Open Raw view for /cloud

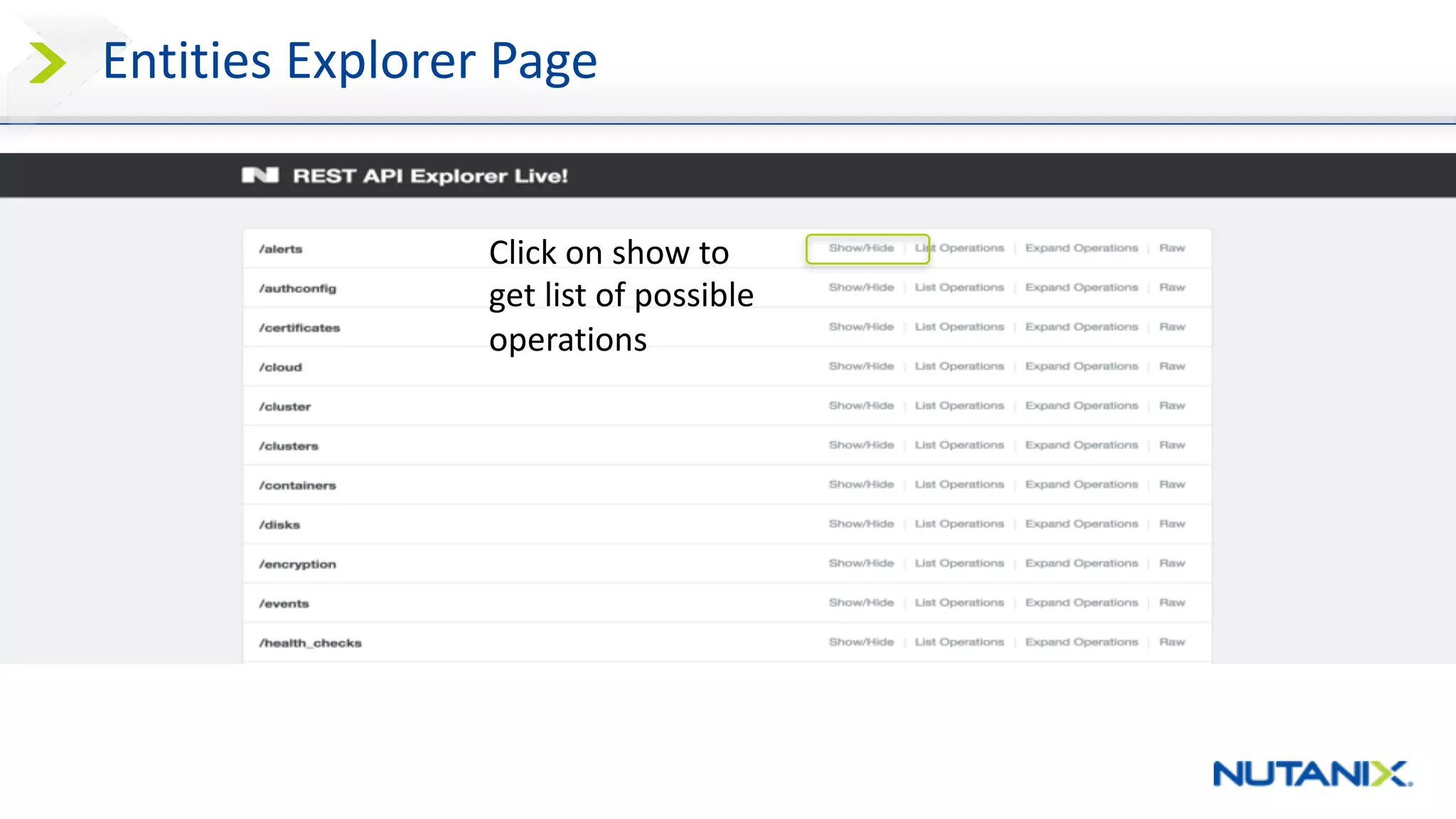pos(1172,366)
